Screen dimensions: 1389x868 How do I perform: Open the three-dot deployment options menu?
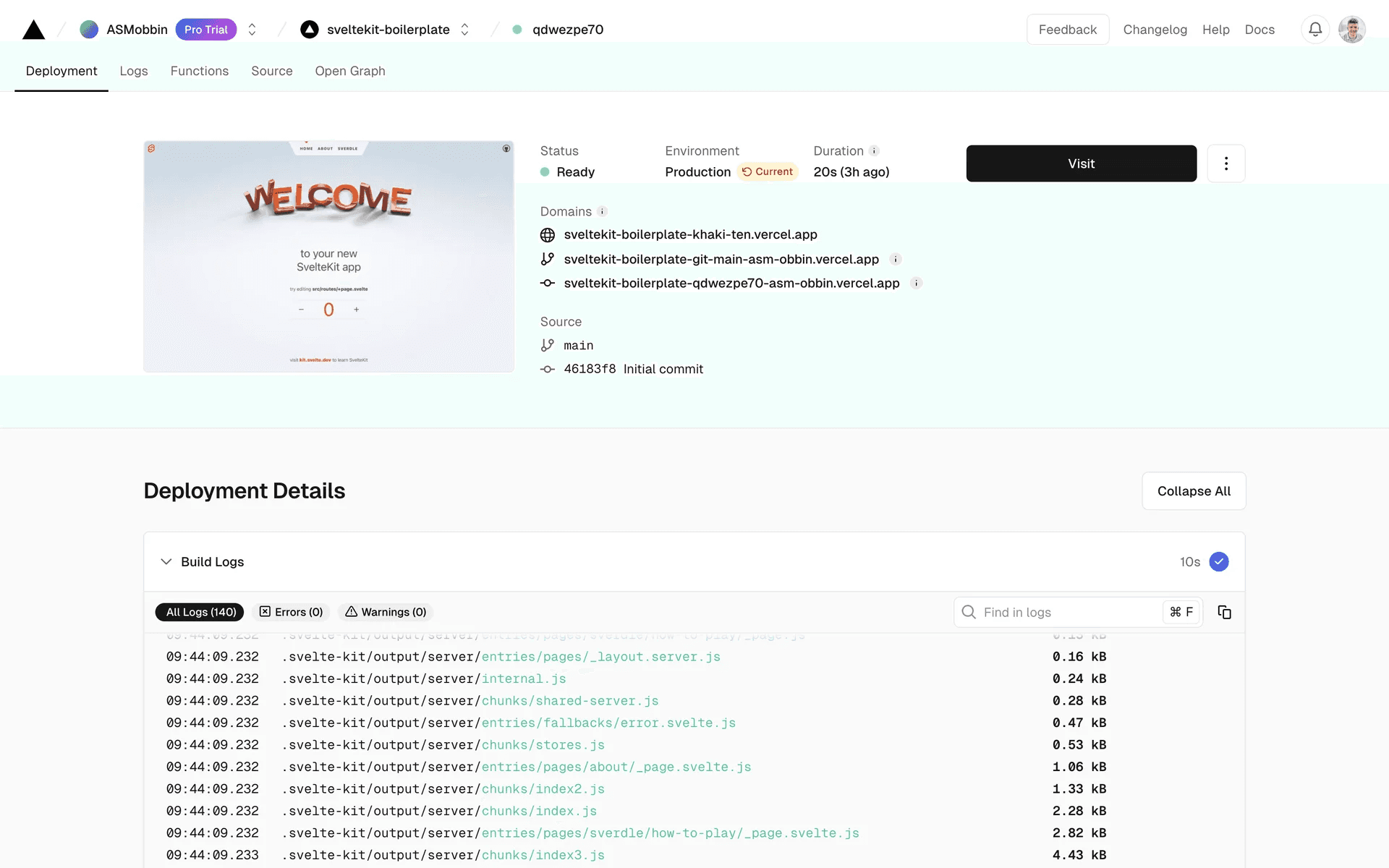1226,163
